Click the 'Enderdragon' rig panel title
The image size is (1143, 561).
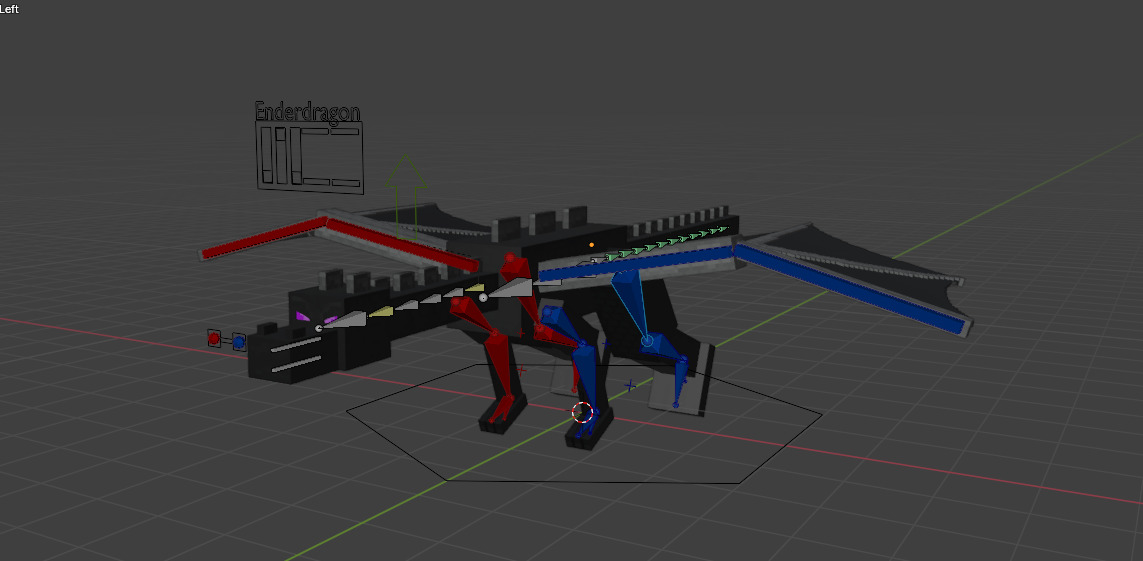coord(308,111)
